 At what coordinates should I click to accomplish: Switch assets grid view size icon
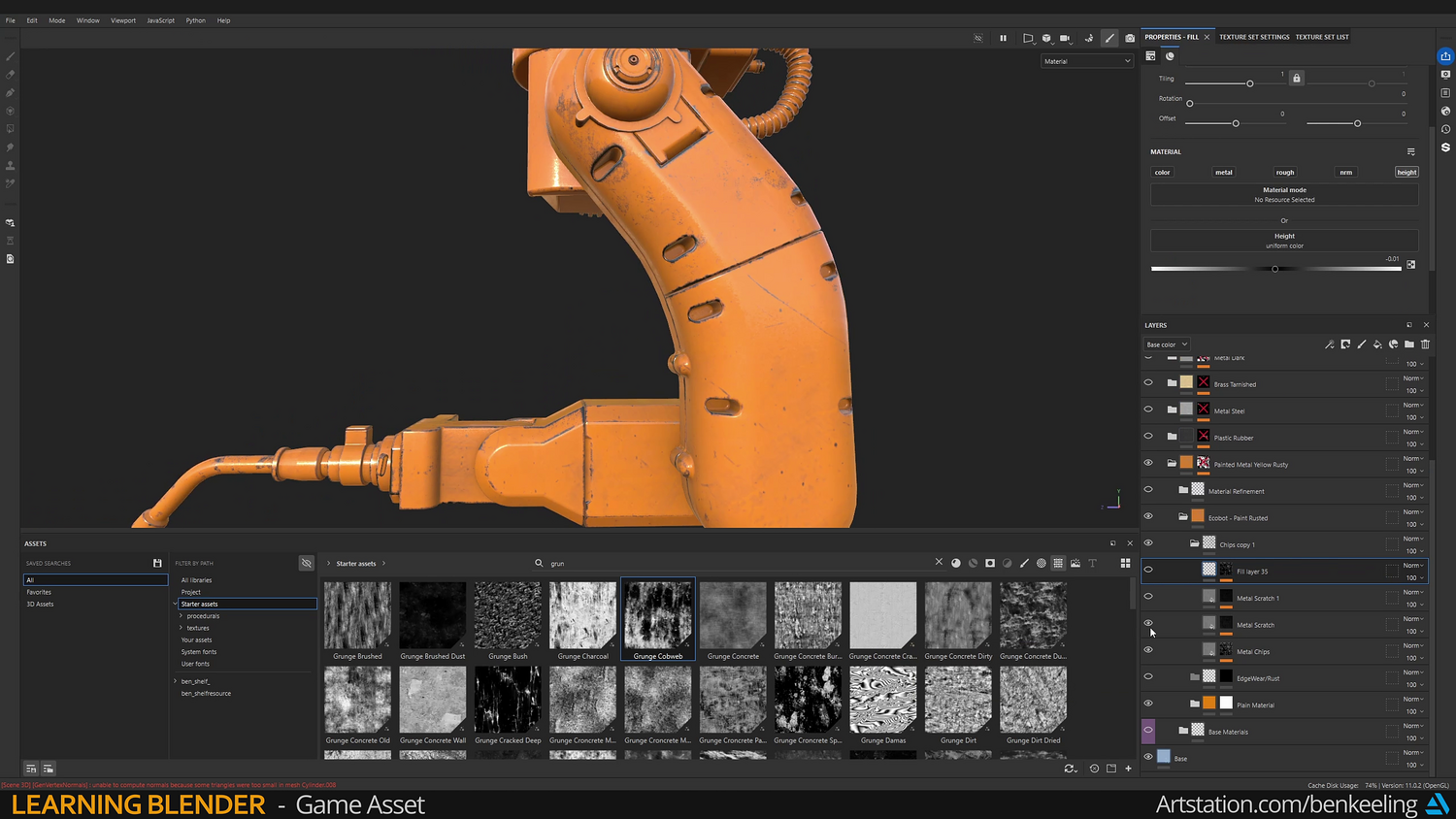click(1125, 563)
